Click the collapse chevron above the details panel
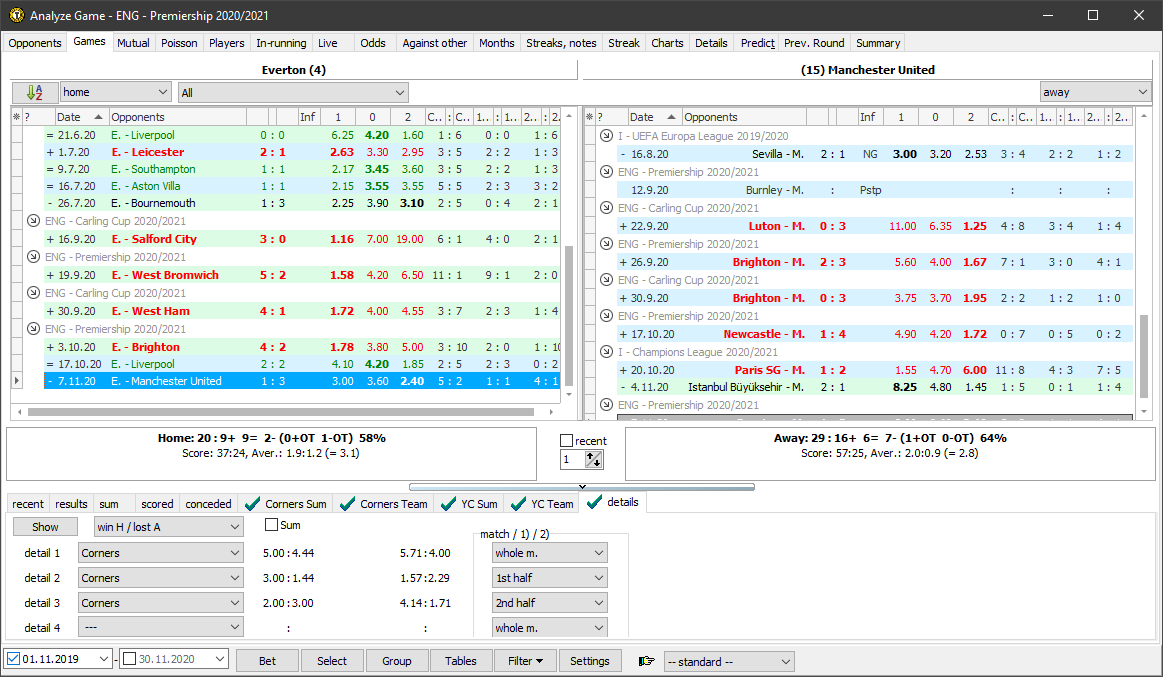1163x677 pixels. coord(582,487)
